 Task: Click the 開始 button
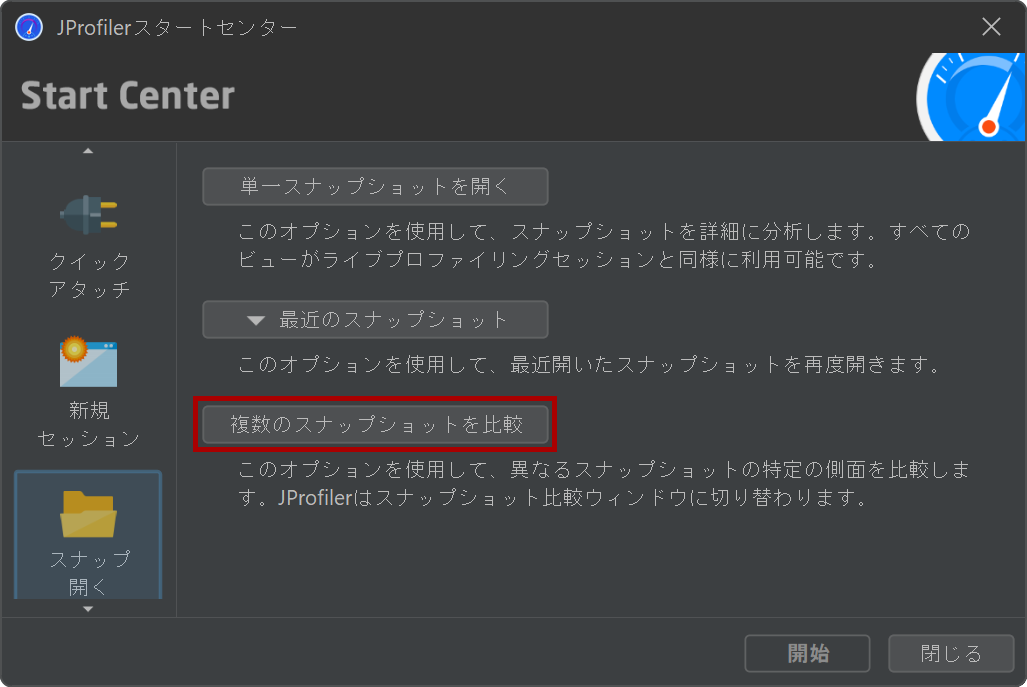pos(807,653)
